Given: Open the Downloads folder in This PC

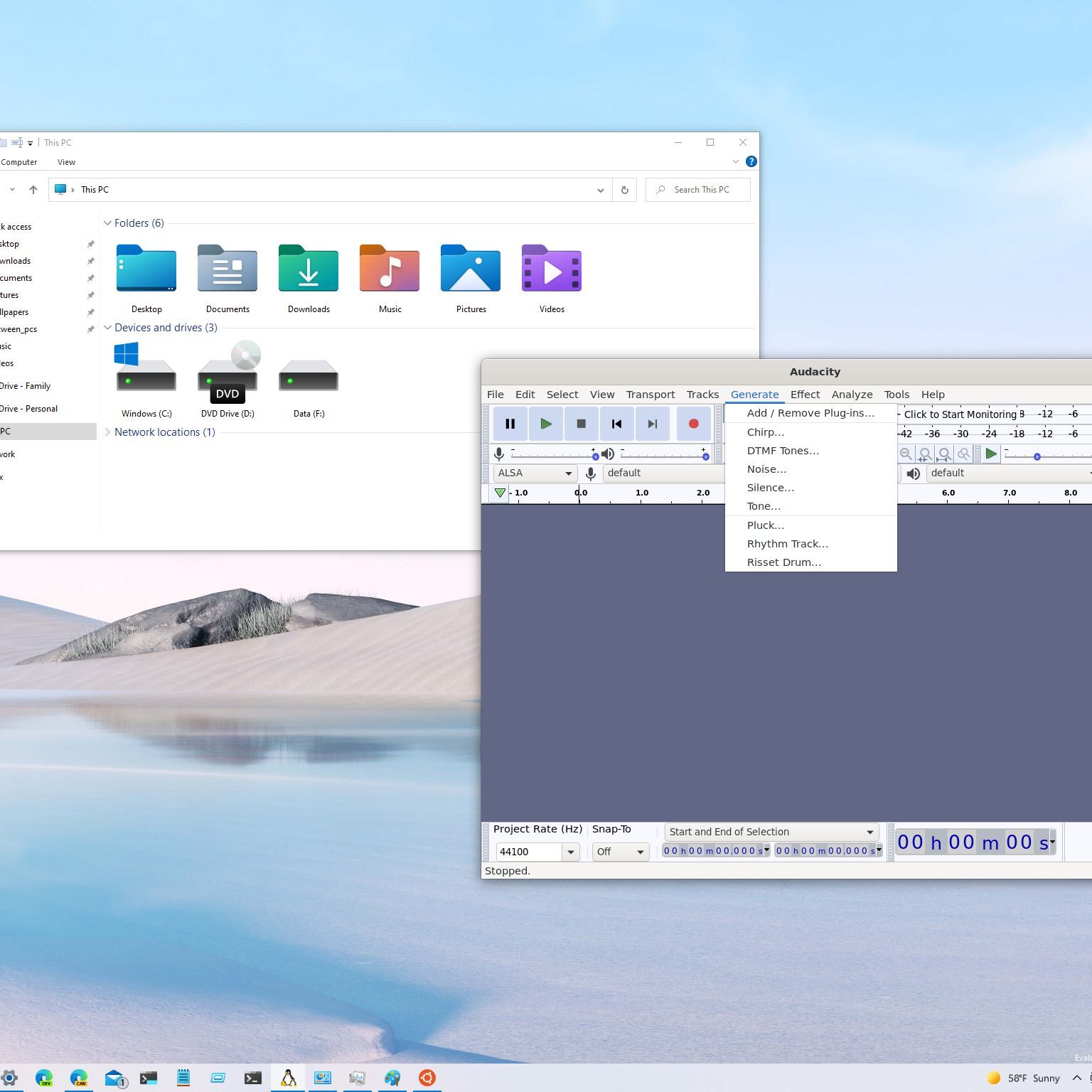Looking at the screenshot, I should pos(309,278).
